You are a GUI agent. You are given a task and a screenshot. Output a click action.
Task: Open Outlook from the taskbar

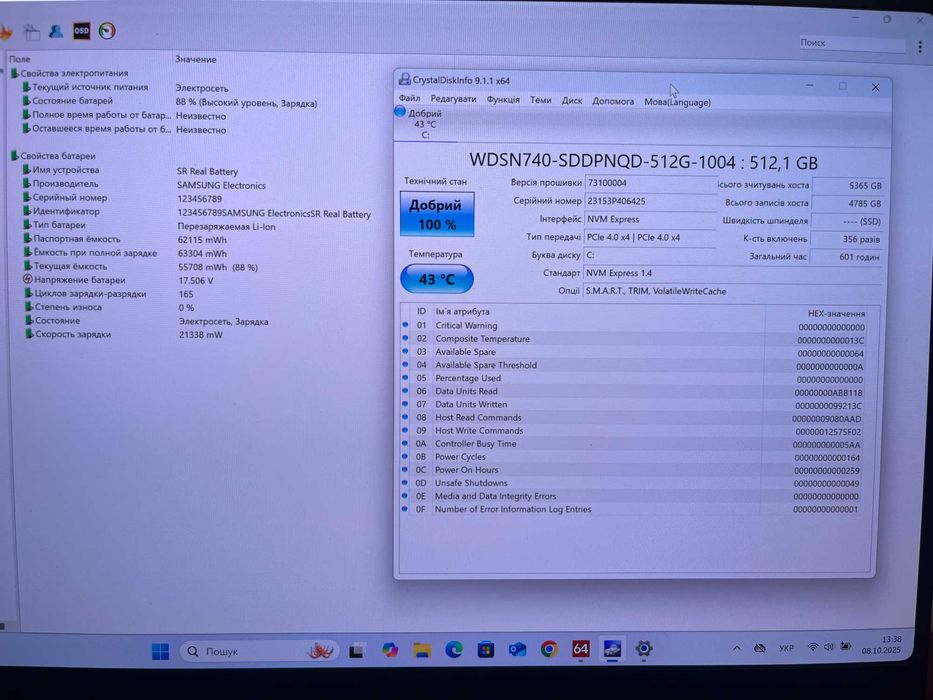[x=517, y=649]
